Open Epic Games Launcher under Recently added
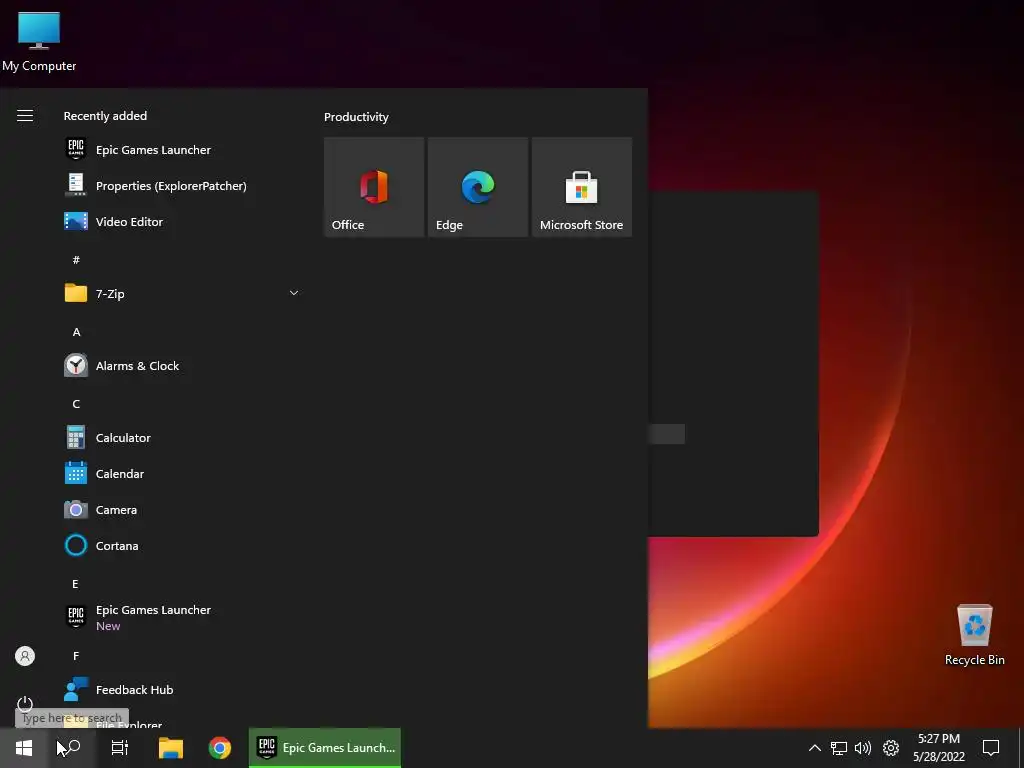 182,150
